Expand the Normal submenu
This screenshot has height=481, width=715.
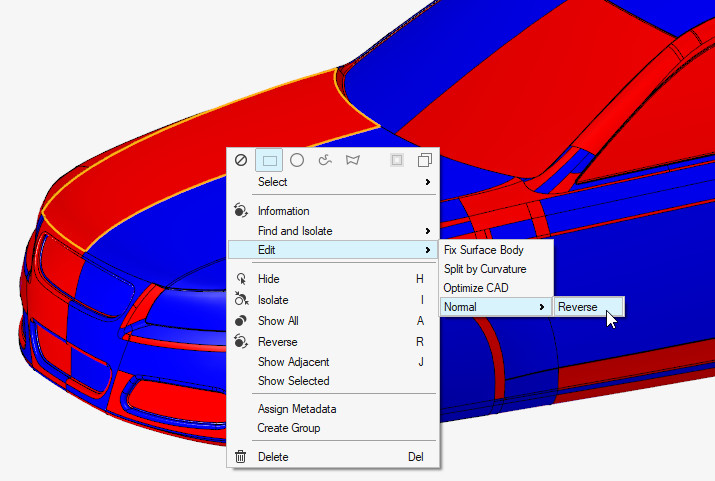495,307
